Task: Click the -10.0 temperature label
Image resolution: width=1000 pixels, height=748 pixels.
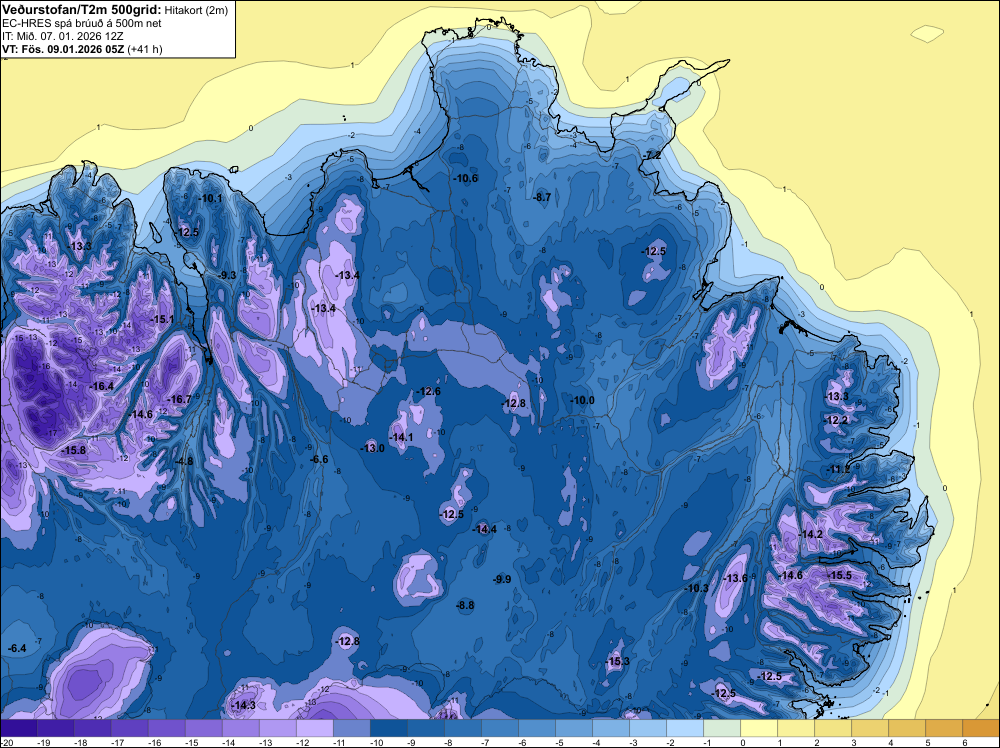Action: pyautogui.click(x=582, y=400)
